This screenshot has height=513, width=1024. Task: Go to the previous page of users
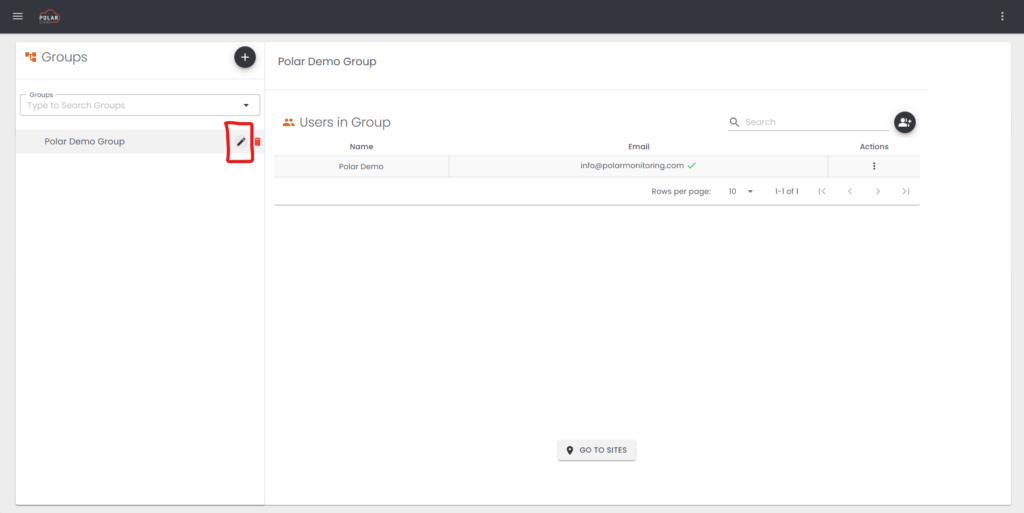click(x=850, y=191)
